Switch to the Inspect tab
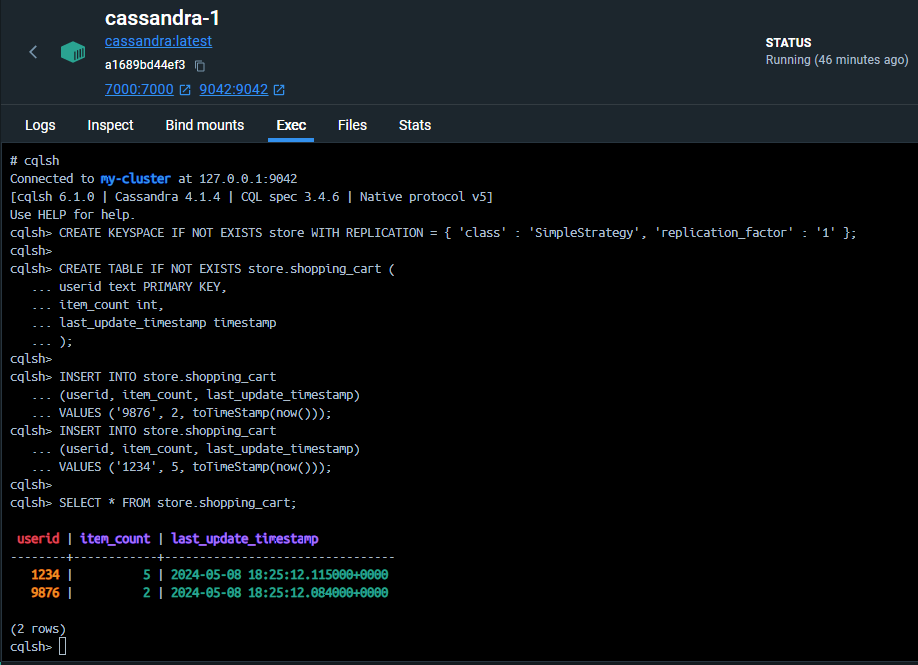Viewport: 918px width, 665px height. point(110,125)
